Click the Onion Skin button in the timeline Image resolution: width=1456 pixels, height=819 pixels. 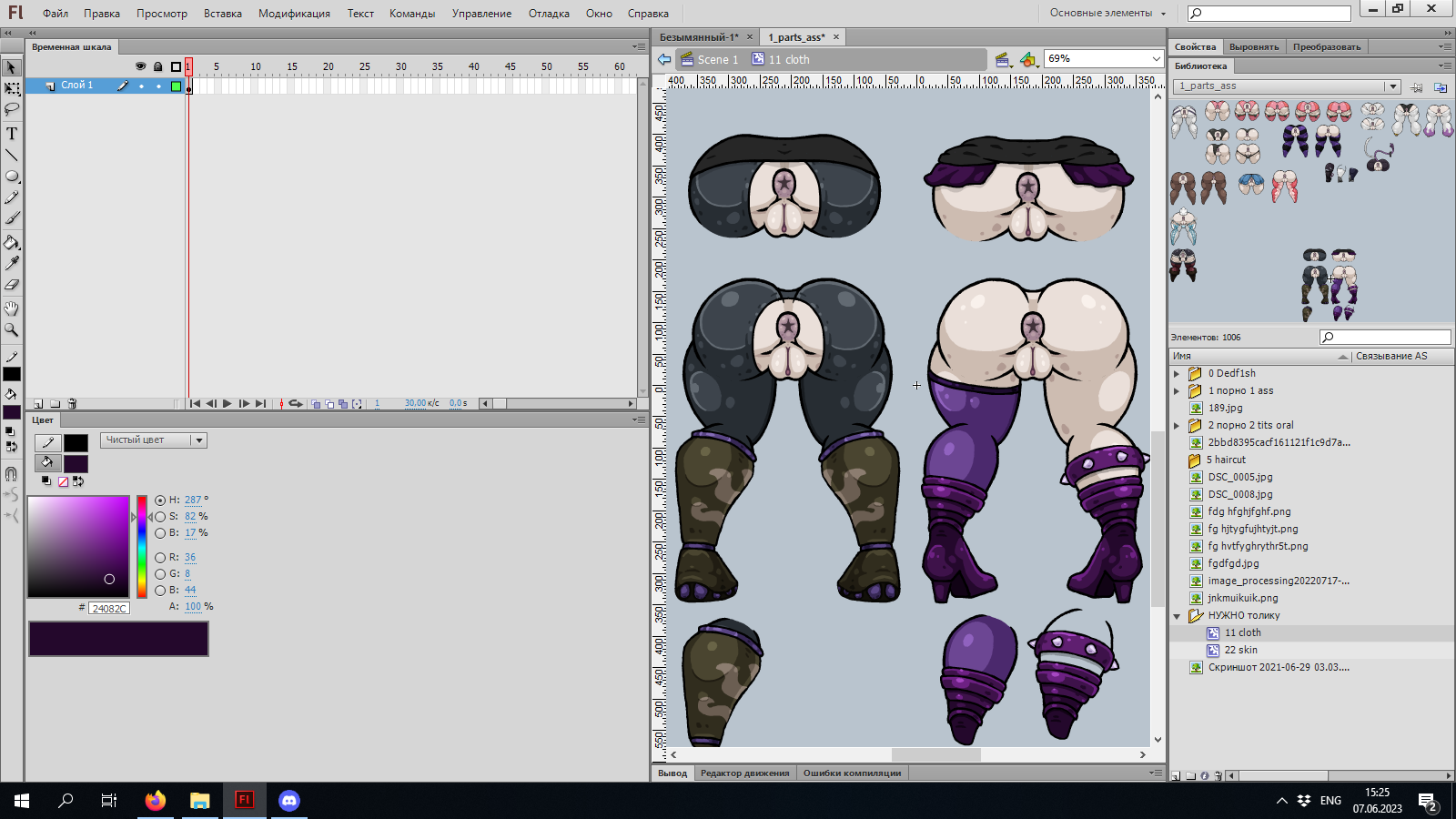[316, 403]
